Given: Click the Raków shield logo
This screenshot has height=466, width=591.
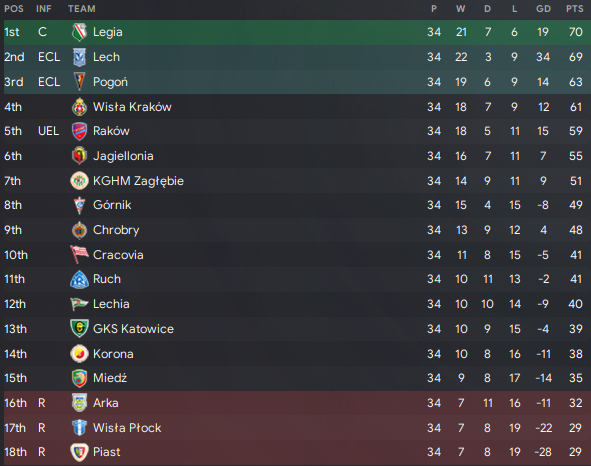Looking at the screenshot, I should coord(79,131).
